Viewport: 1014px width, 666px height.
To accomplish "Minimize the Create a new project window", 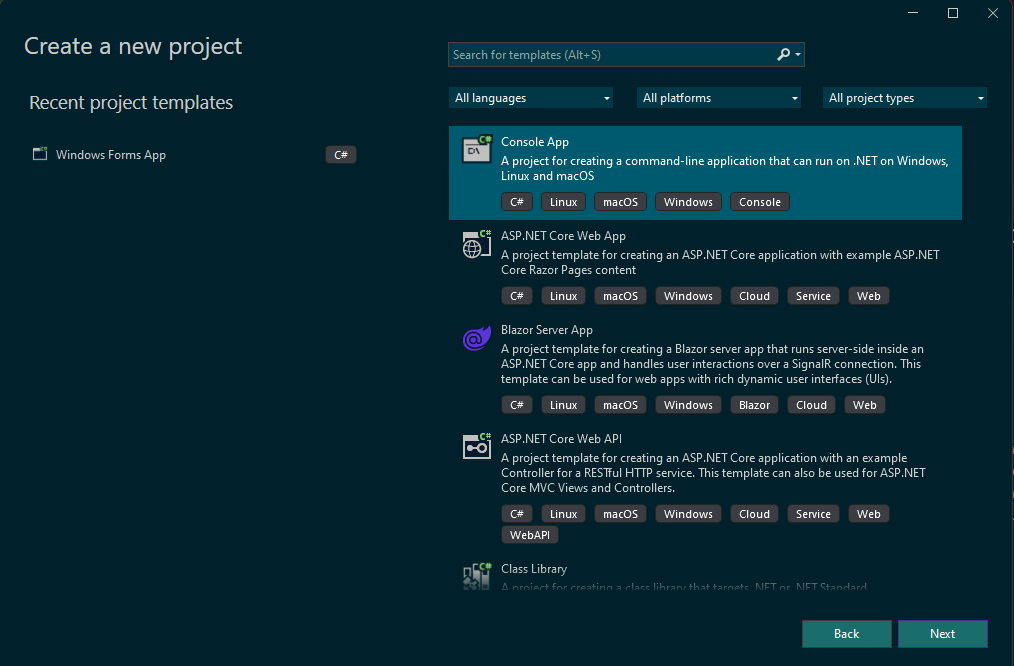I will (x=913, y=13).
